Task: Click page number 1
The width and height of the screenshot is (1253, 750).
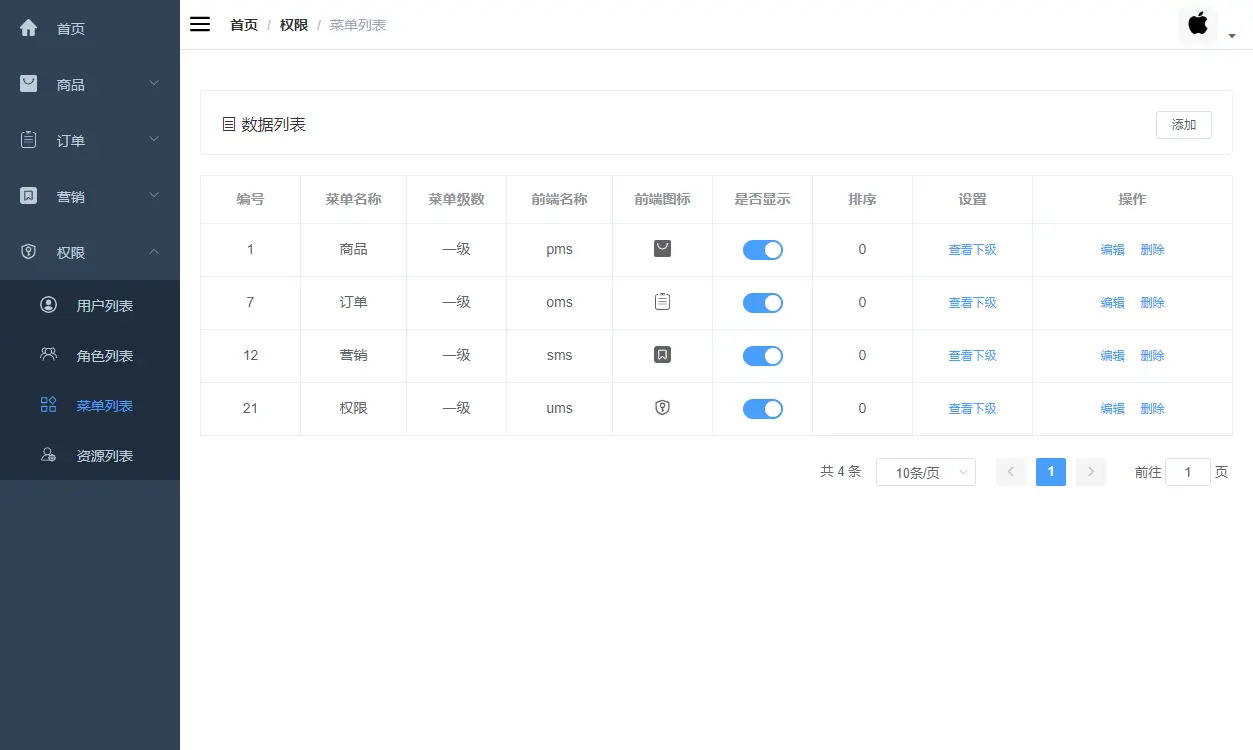Action: (x=1051, y=472)
